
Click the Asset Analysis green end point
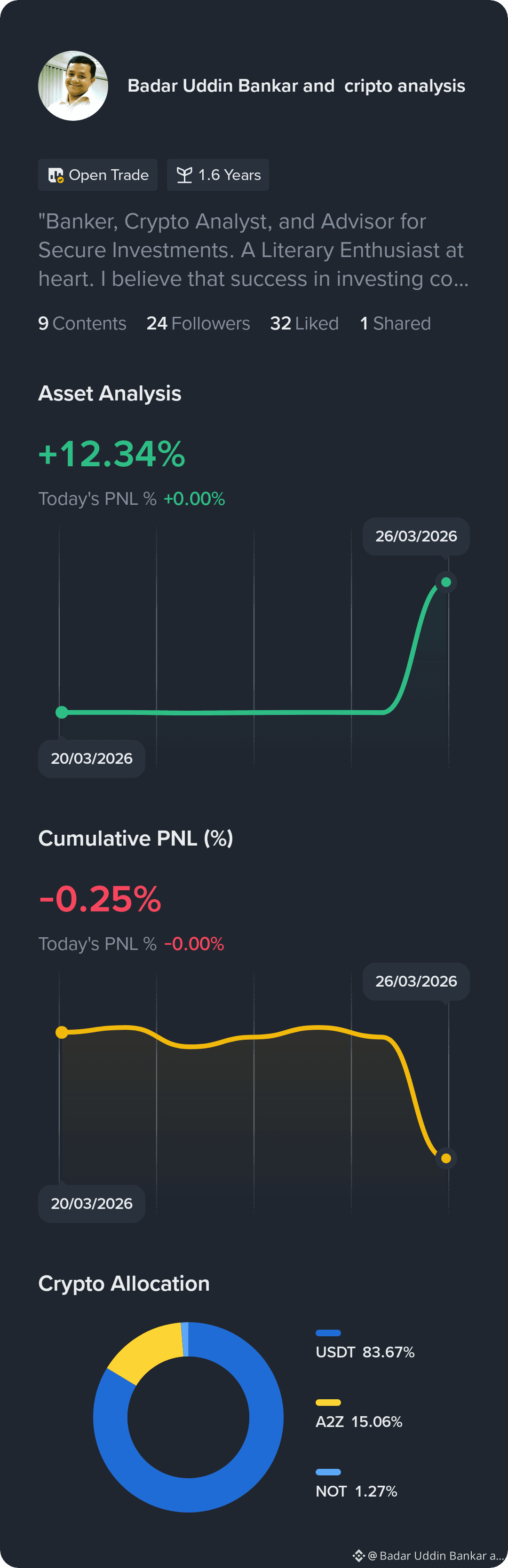coord(446,582)
